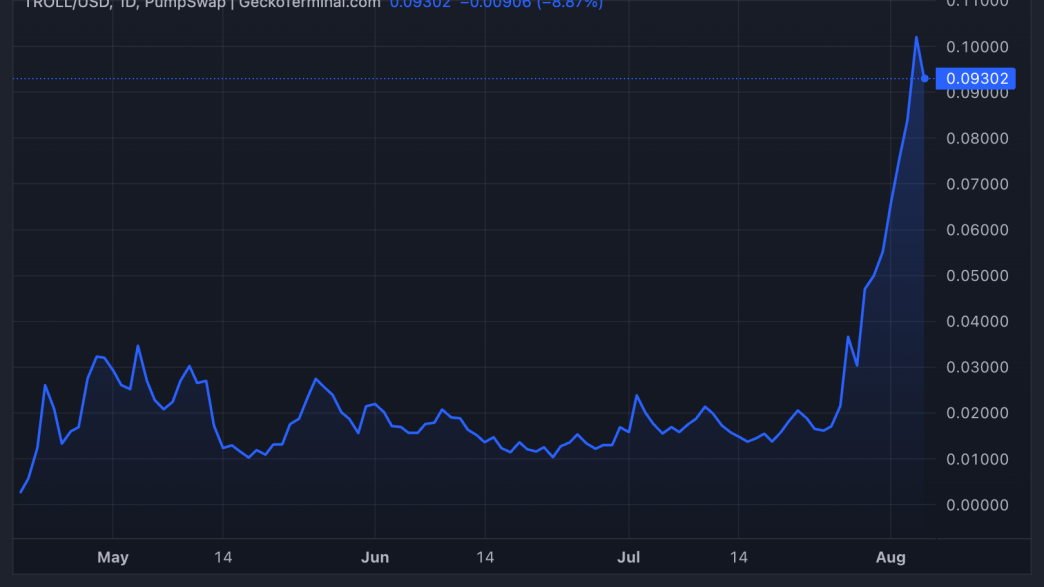Click the 14 tick between May and Jun
Screen dimensions: 1044x587
coord(222,557)
